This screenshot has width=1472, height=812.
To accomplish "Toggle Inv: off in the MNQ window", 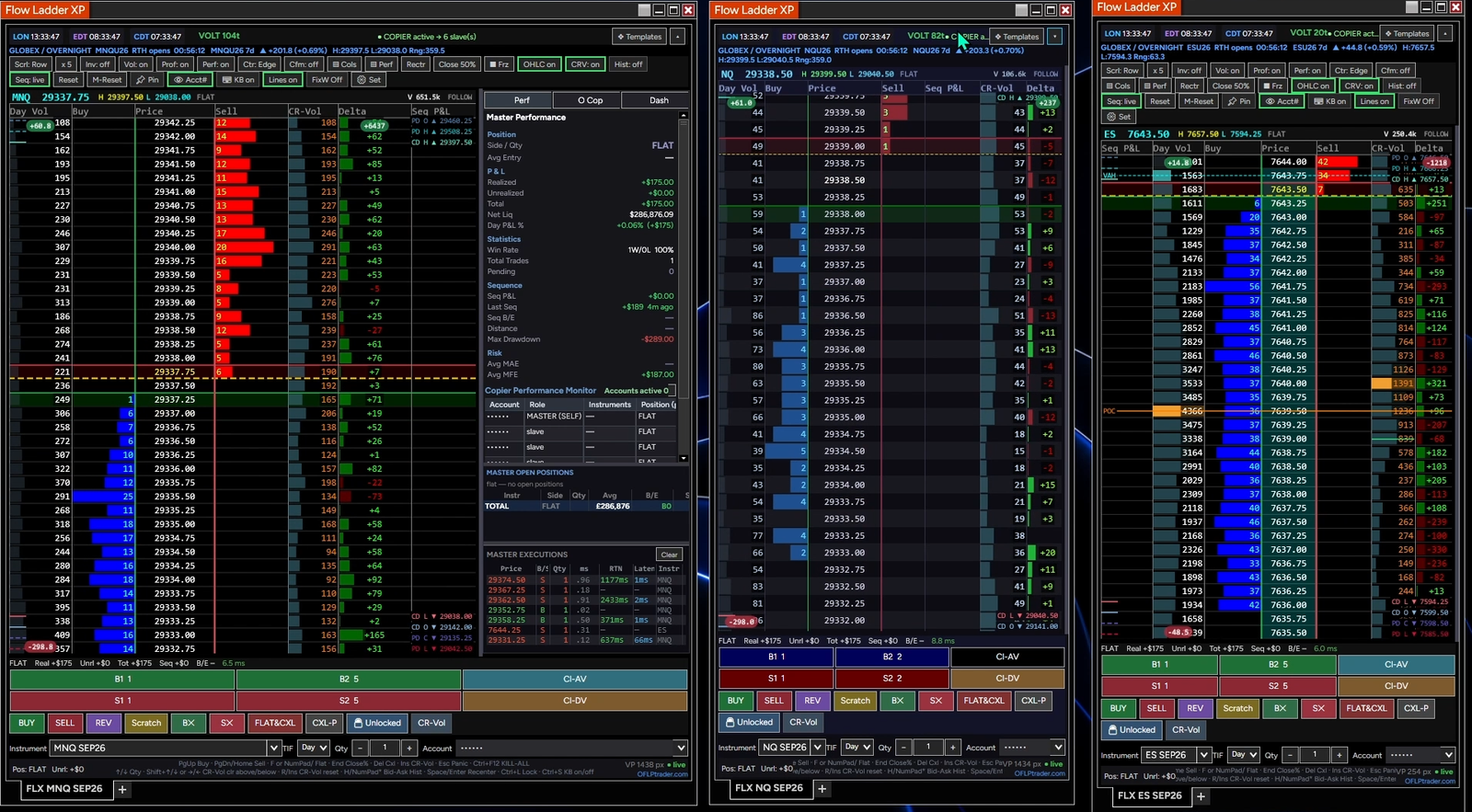I will coord(98,64).
